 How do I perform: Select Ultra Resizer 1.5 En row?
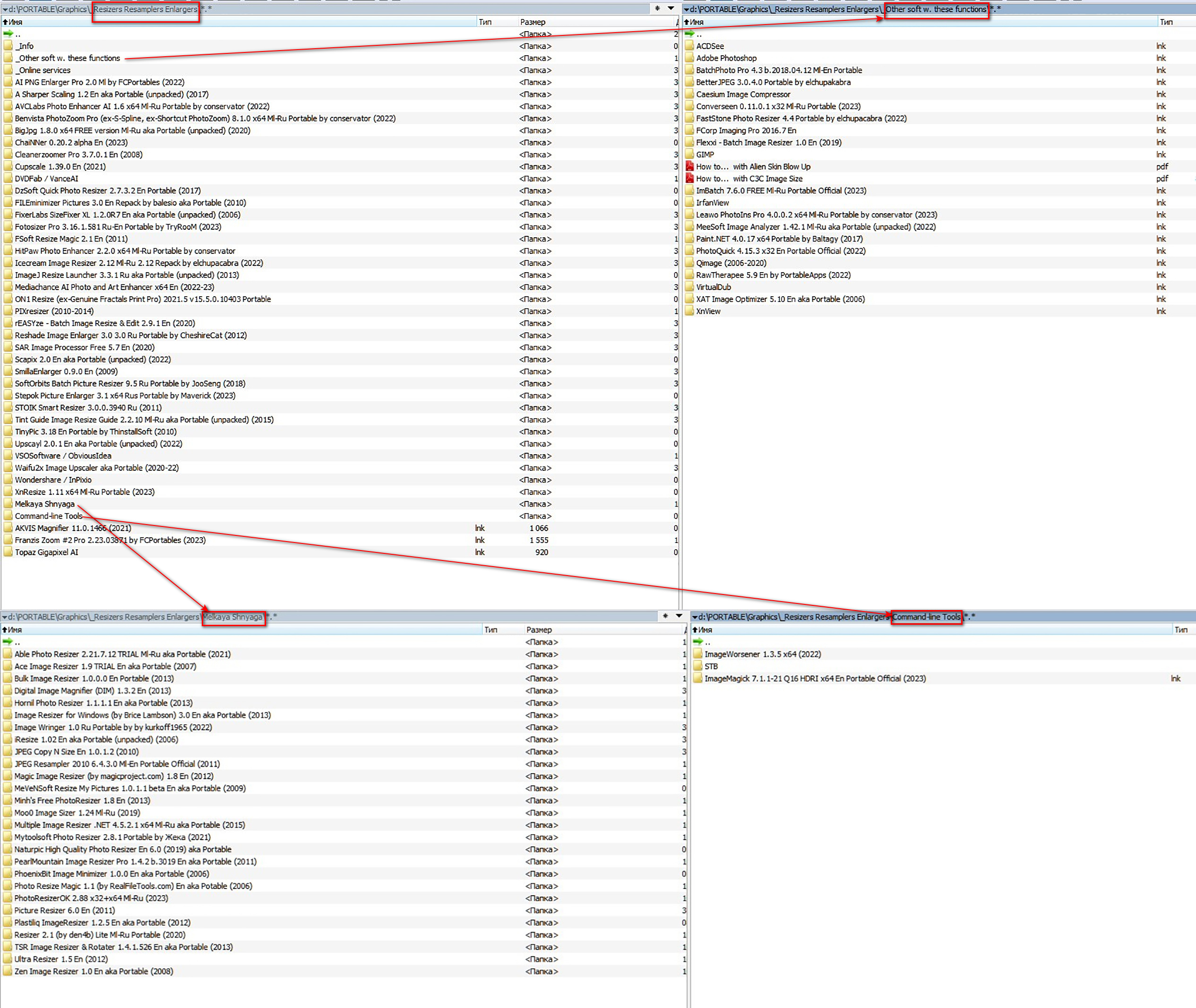coord(343,959)
